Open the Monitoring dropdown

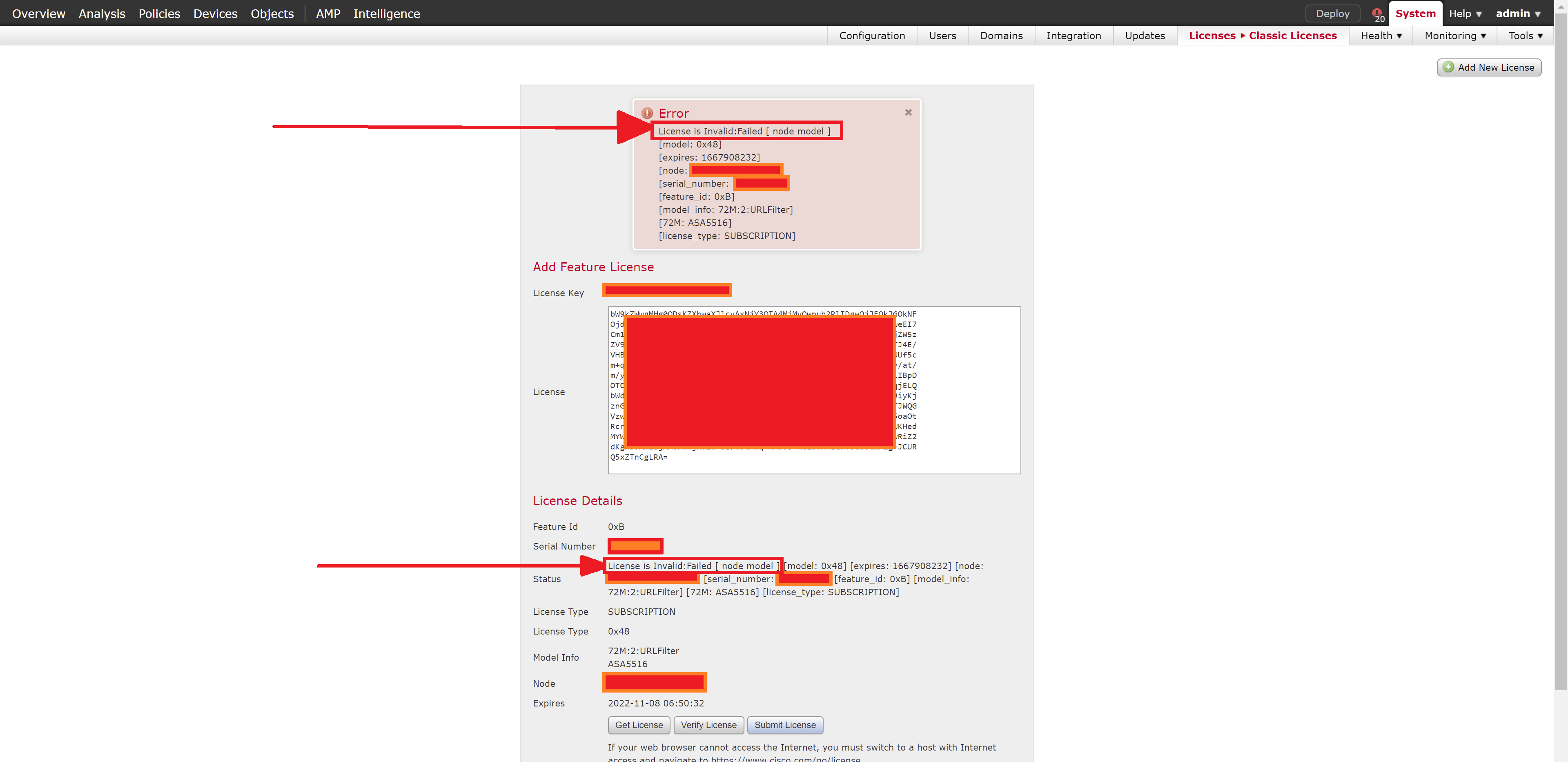click(x=1455, y=35)
